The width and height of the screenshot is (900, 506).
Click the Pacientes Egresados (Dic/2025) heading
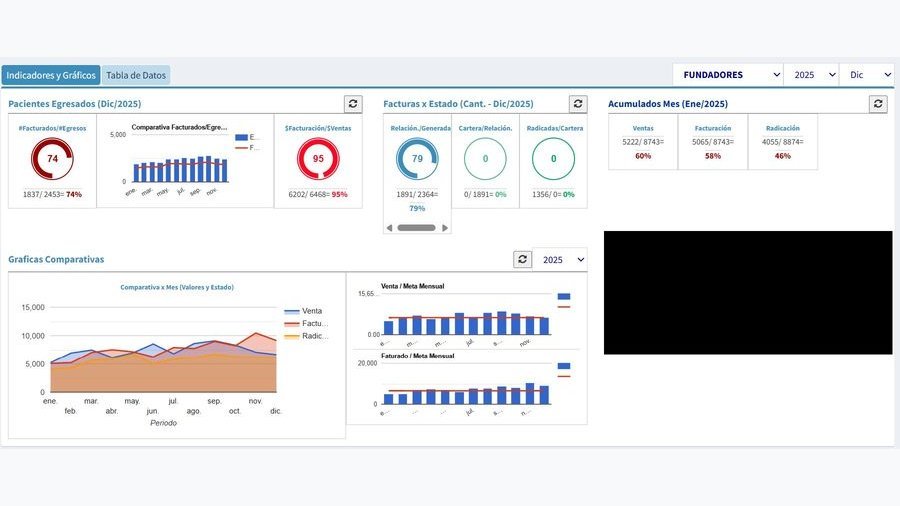(x=75, y=104)
